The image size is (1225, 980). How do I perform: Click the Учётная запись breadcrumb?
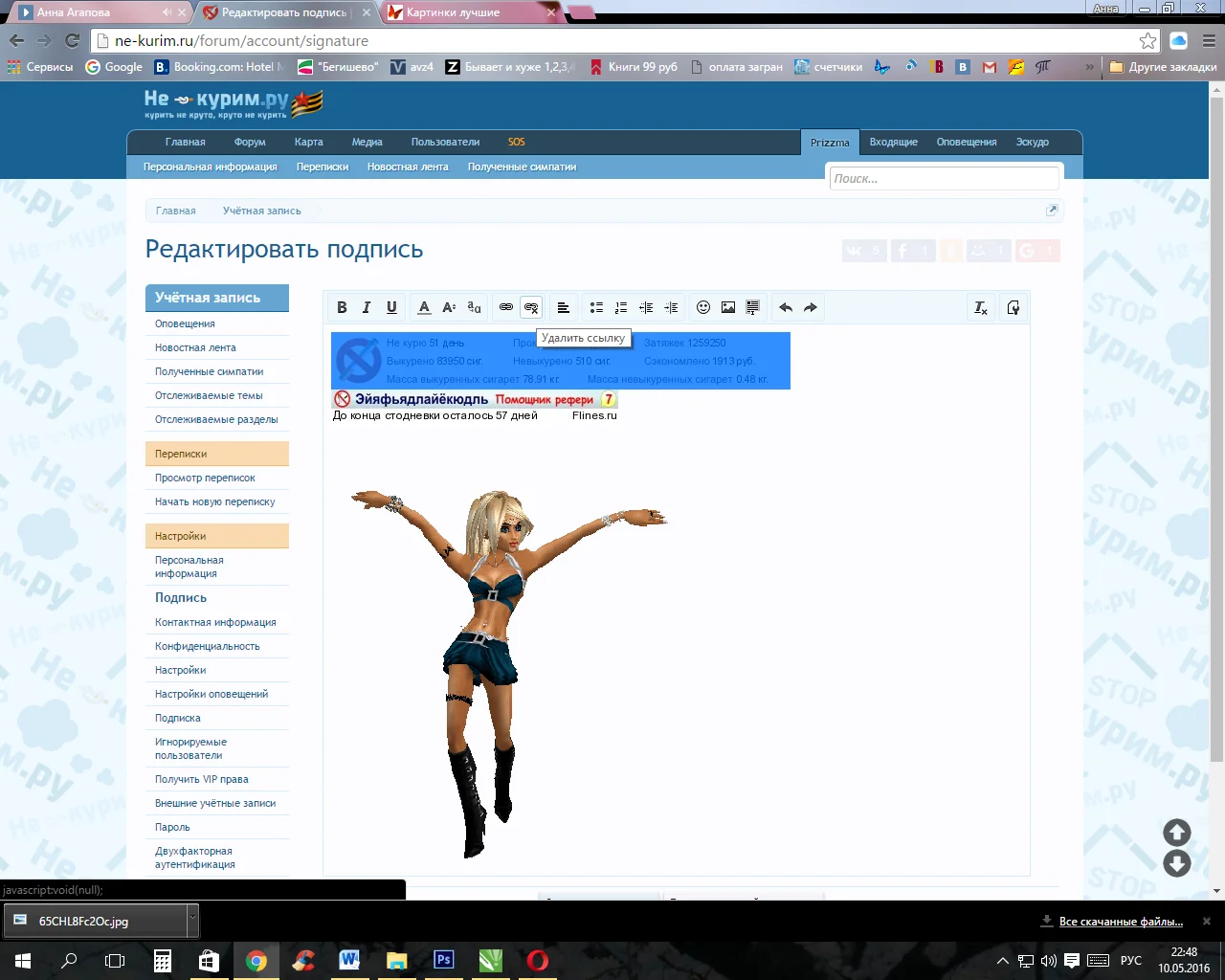pyautogui.click(x=262, y=211)
